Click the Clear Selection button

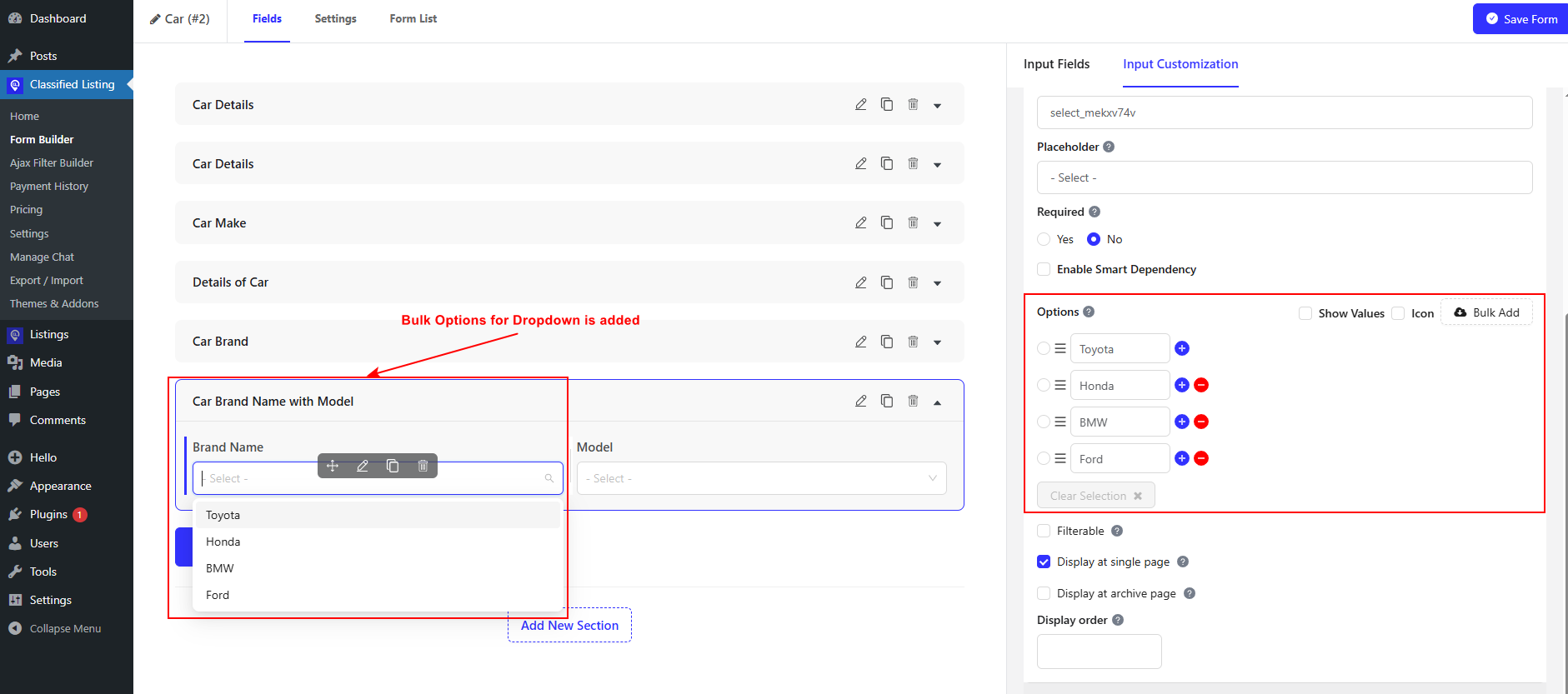tap(1095, 496)
